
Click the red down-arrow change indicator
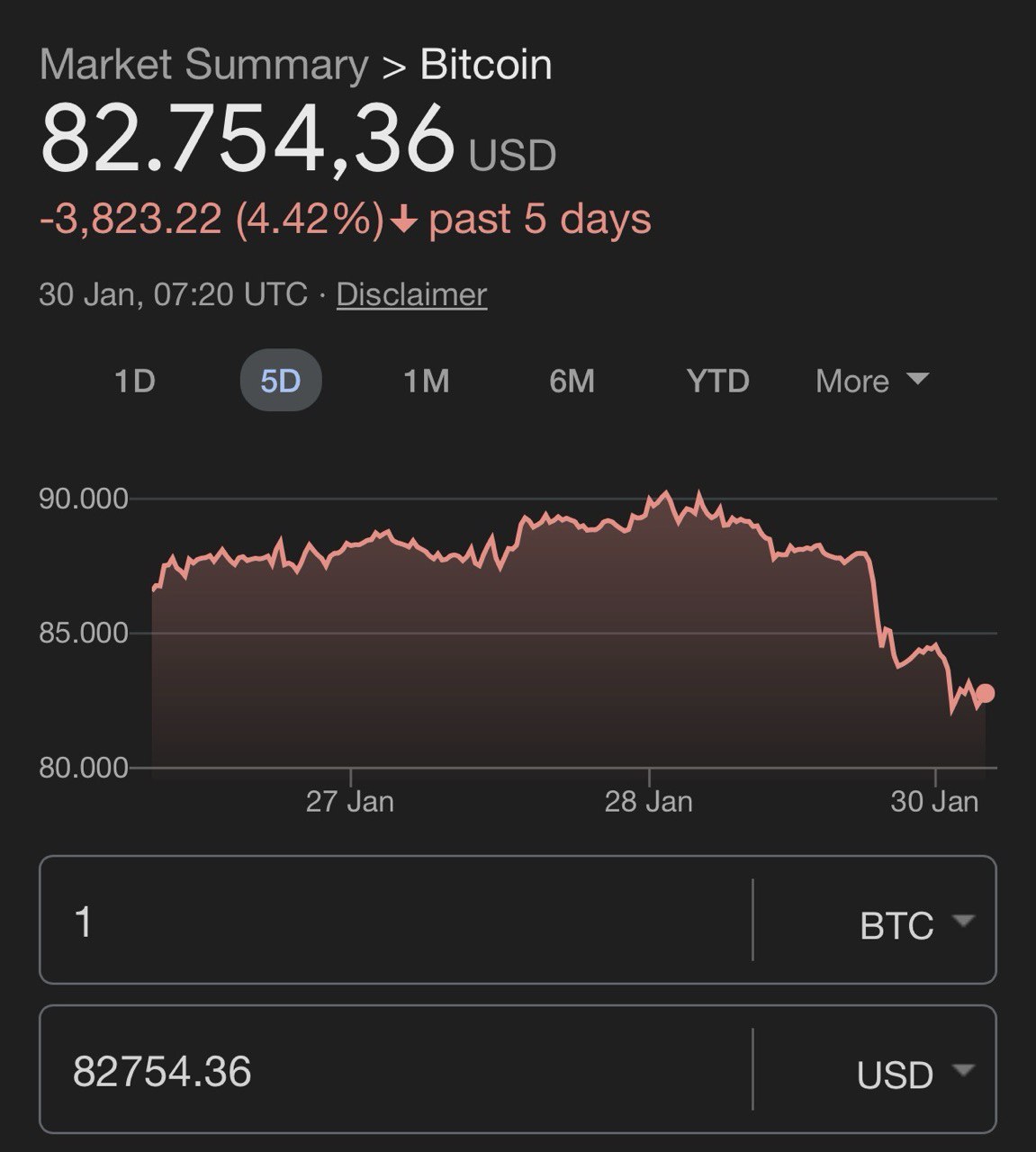point(405,220)
